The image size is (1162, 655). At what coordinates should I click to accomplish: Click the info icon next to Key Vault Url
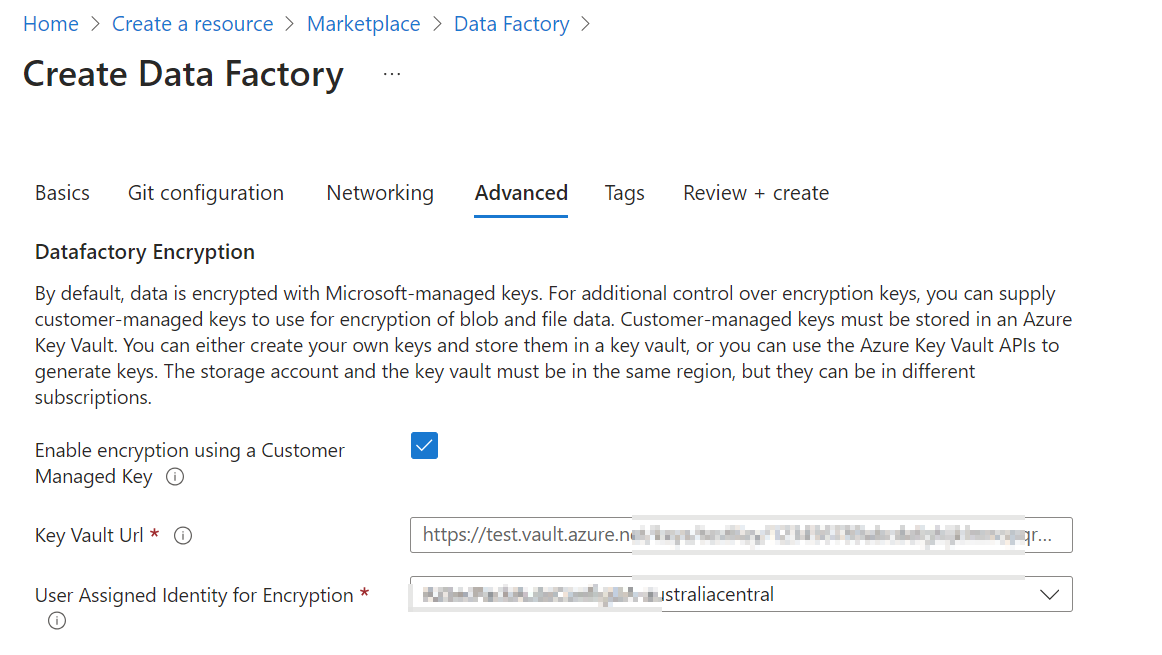click(x=183, y=535)
